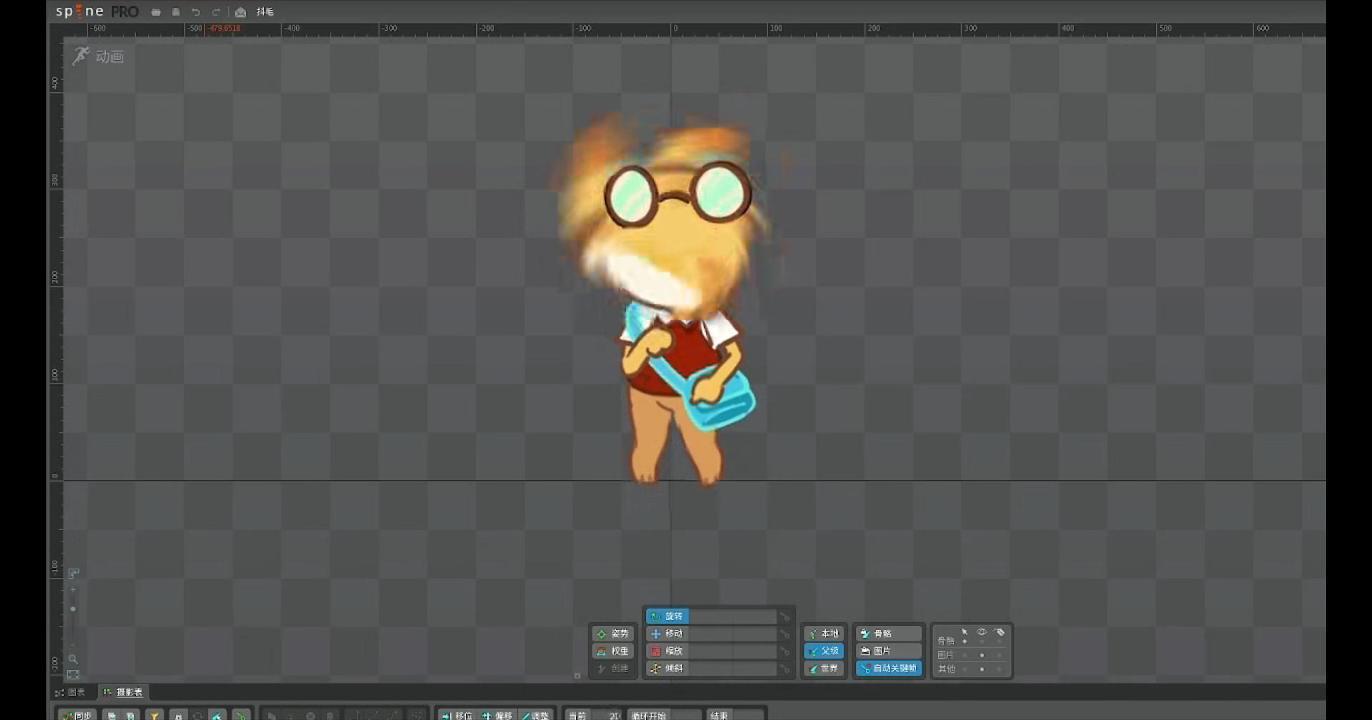Click the viewport zoom slider handle
Screen dimensions: 1372x720
pyautogui.click(x=73, y=609)
